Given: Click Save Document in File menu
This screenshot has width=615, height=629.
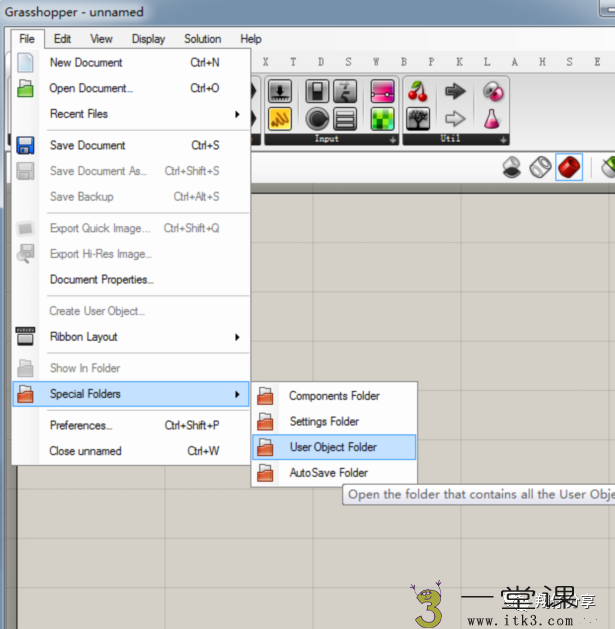Looking at the screenshot, I should tap(88, 145).
